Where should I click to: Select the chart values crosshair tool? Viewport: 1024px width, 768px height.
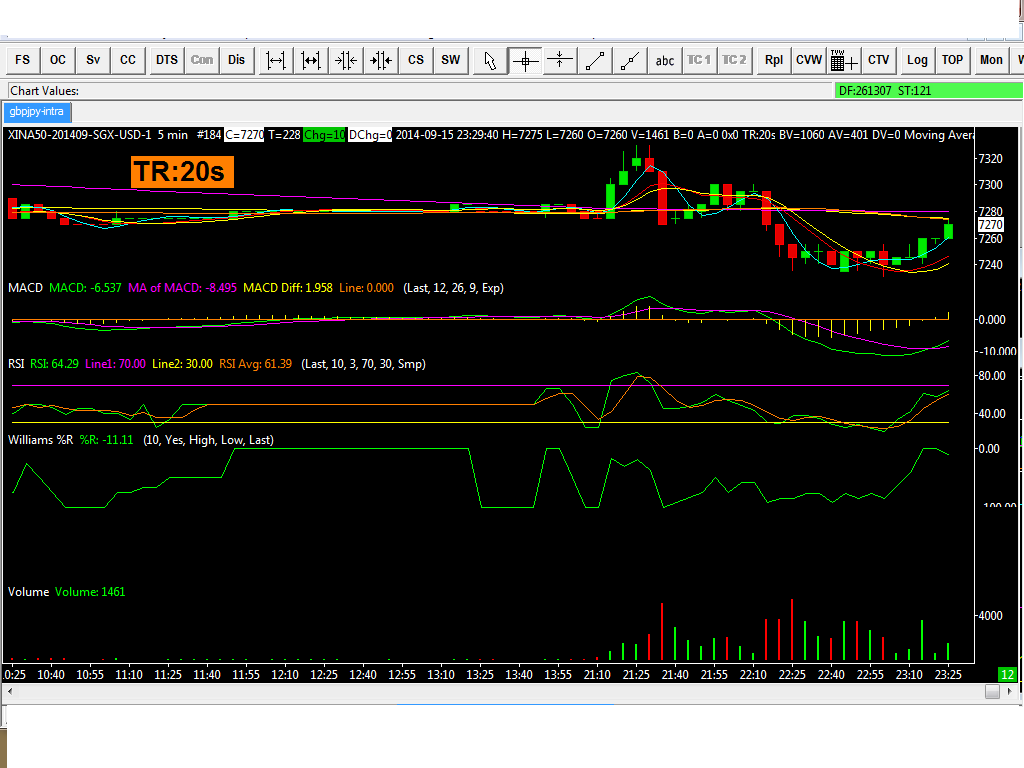pos(525,60)
